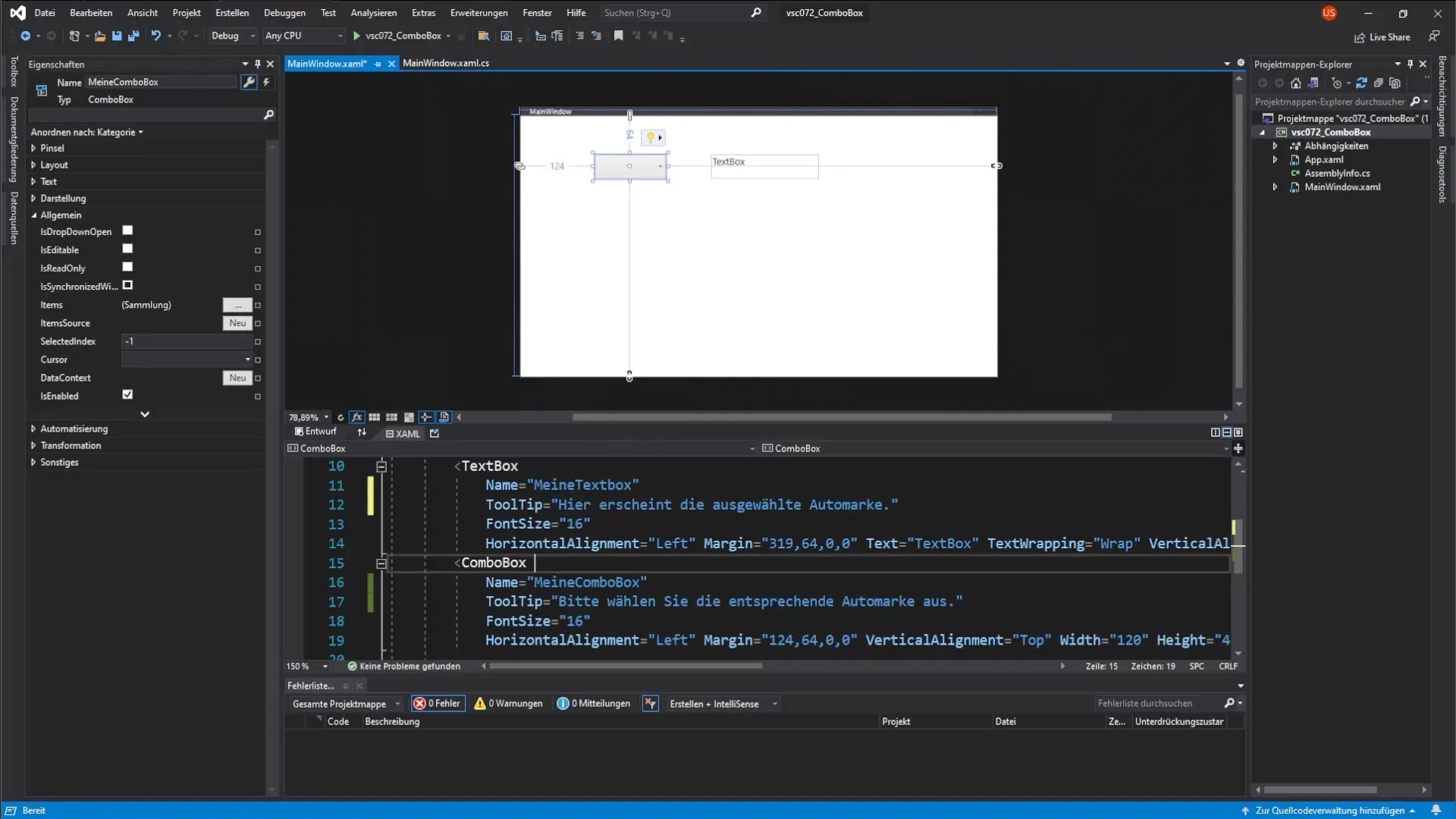The width and height of the screenshot is (1456, 819).
Task: Click the find in files icon
Action: tap(483, 36)
